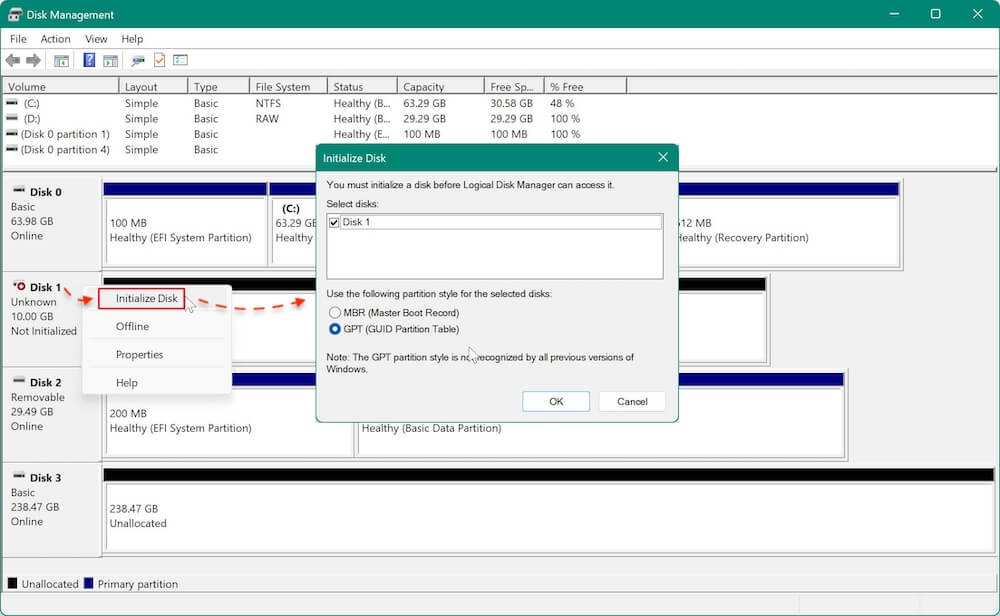Select MBR (Master Boot Record) partition style
The width and height of the screenshot is (1000, 616).
point(337,312)
